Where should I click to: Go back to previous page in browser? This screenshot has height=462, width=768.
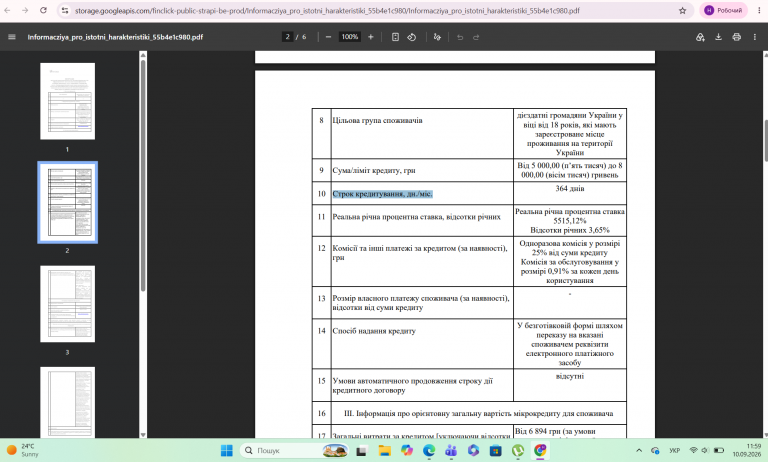[x=7, y=10]
